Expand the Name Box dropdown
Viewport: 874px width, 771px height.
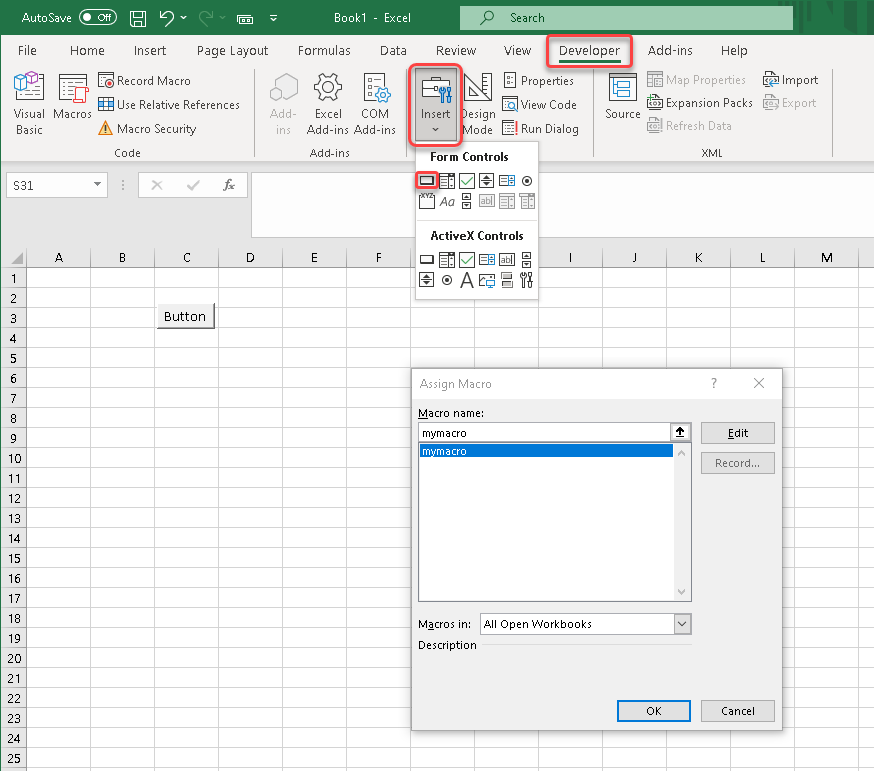coord(97,185)
